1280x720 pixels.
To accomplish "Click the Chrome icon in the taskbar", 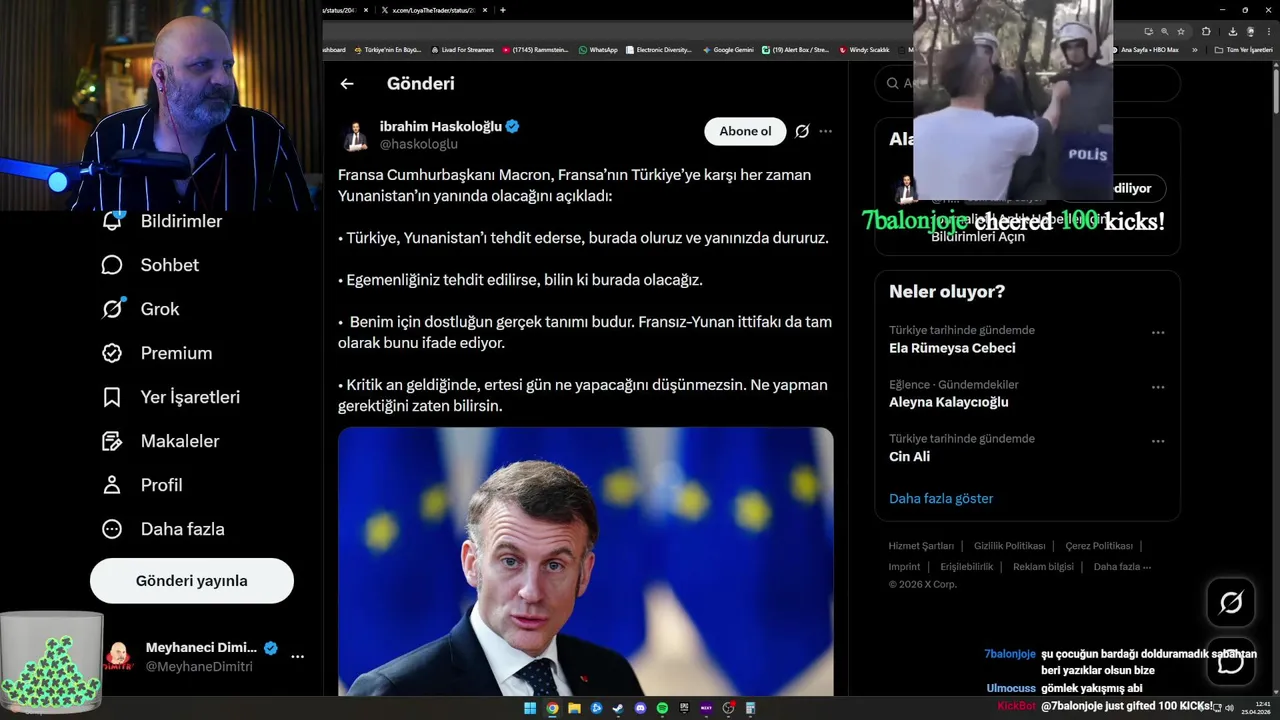I will tap(552, 708).
